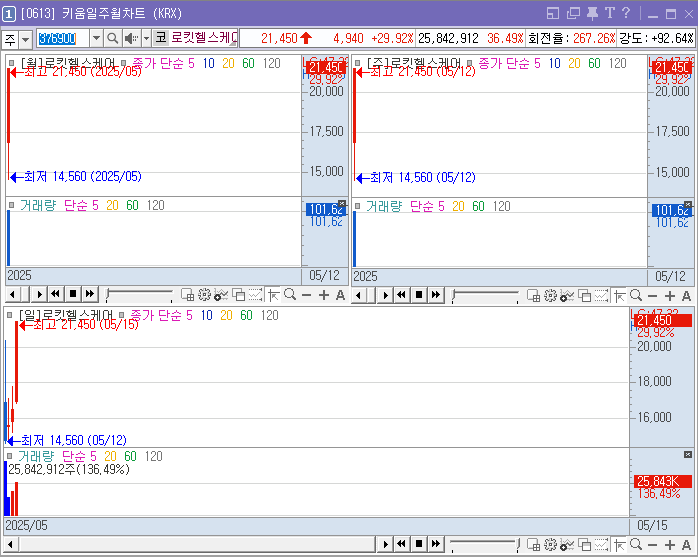Toggle the 거래량 marker in monthly volume pane
Screen dimensions: 698x557
point(12,205)
